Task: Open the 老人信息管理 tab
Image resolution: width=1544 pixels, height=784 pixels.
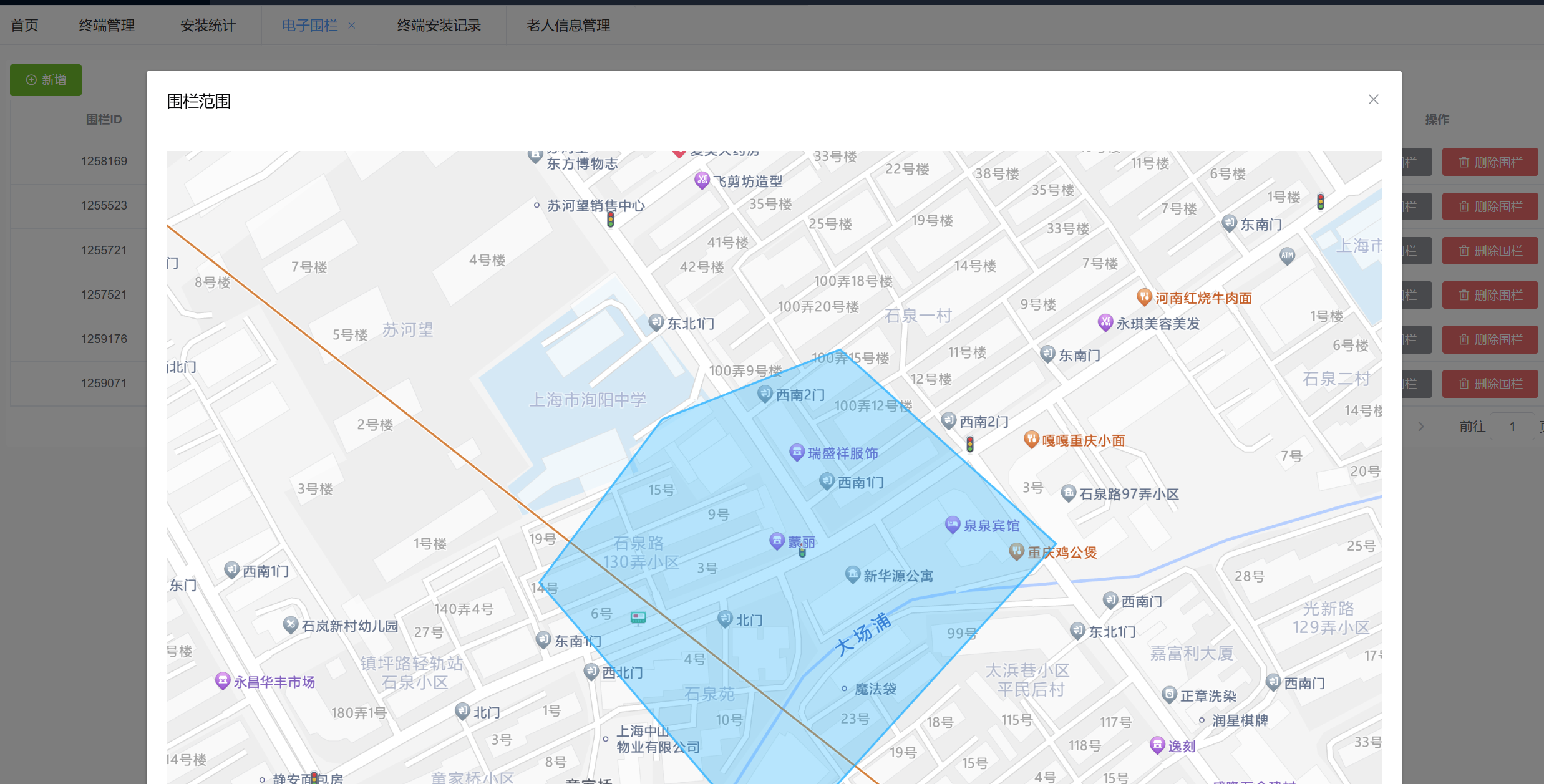Action: [568, 26]
